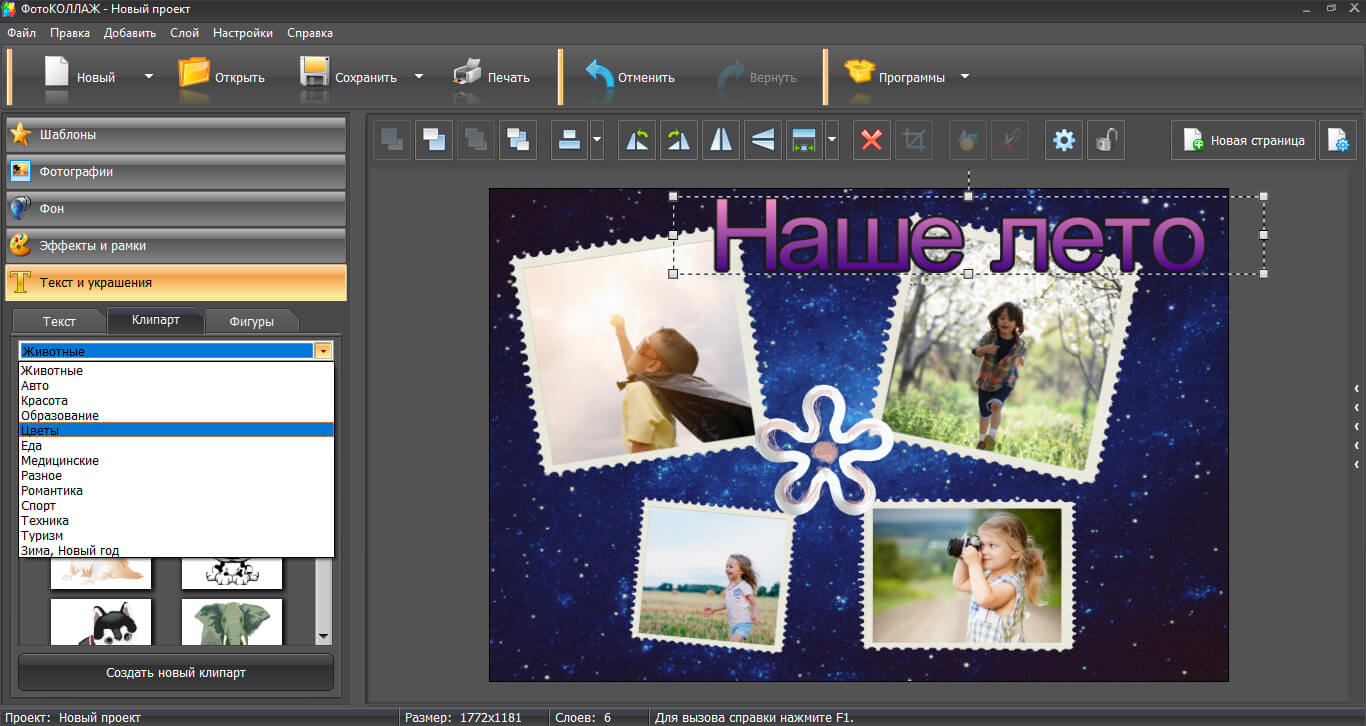
Task: Click the Печать printer button
Action: click(x=492, y=77)
